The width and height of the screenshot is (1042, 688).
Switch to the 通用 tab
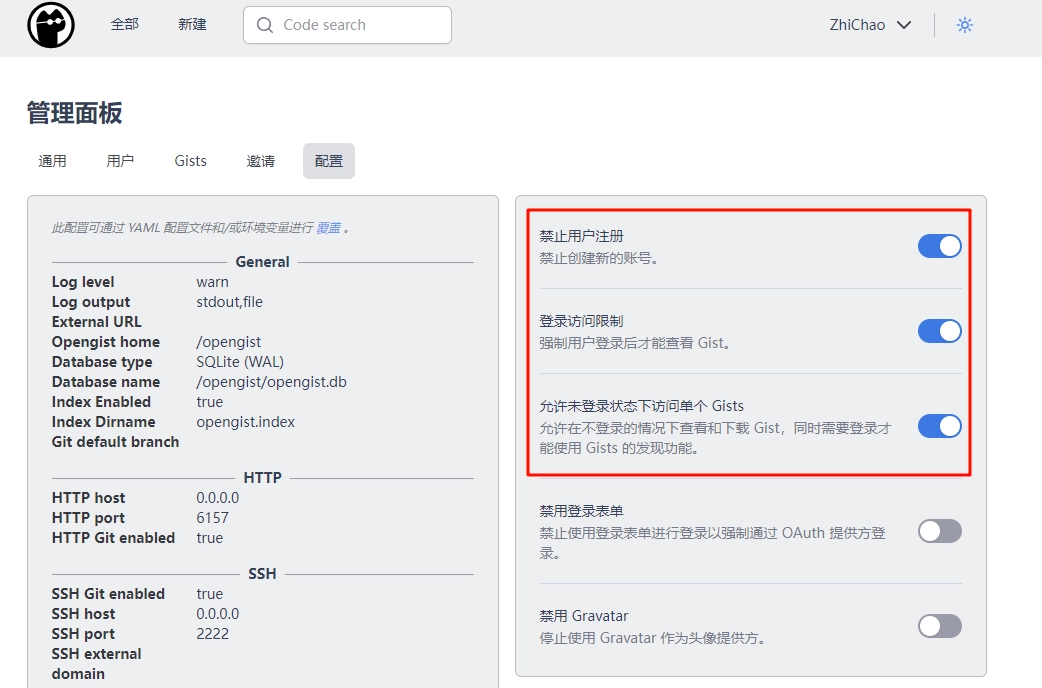(x=52, y=161)
